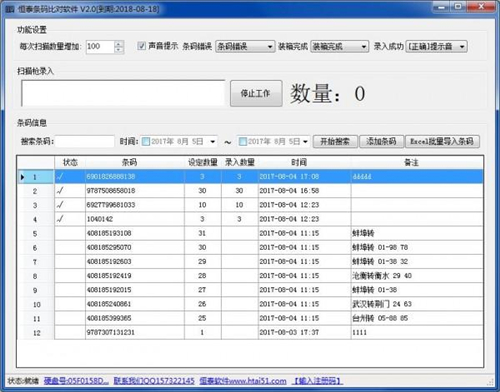The width and height of the screenshot is (500, 392).
Task: Click the 条码 column header
Action: tap(130, 162)
